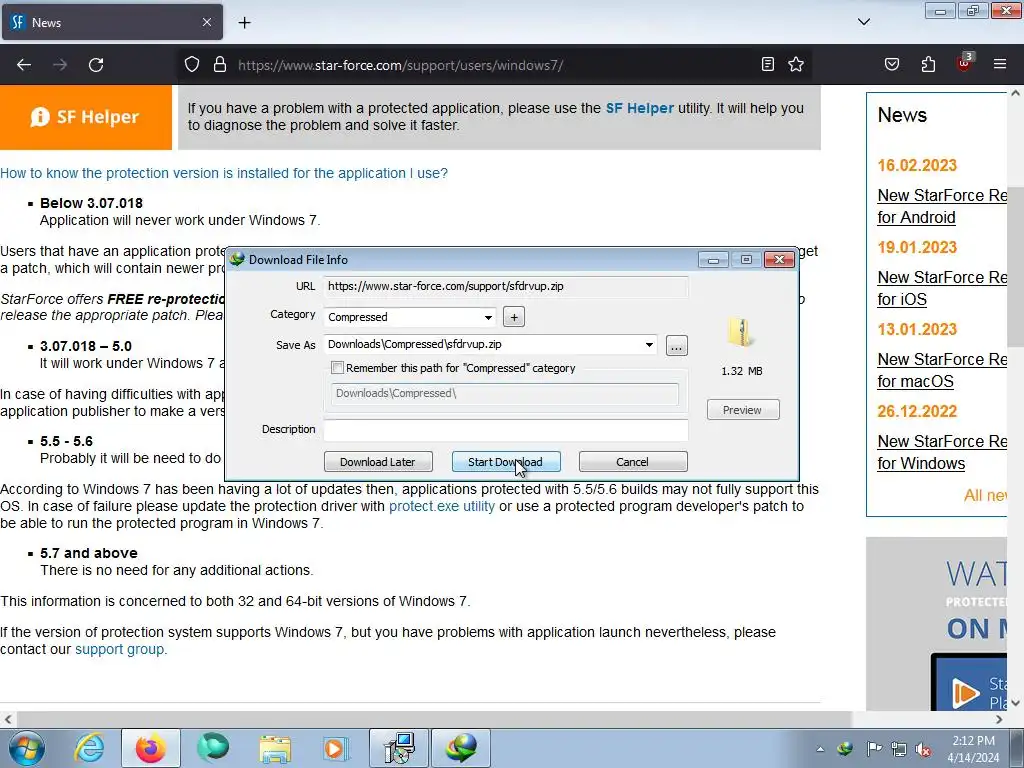Select the News browser tab

coord(112,22)
